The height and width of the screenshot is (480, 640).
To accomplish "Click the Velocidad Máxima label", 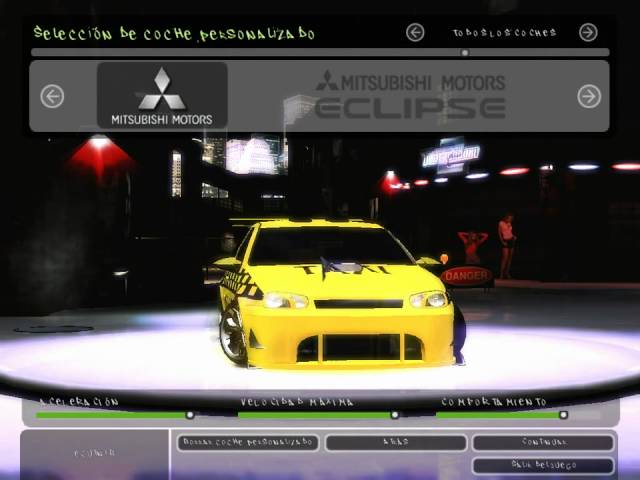I will pos(297,402).
